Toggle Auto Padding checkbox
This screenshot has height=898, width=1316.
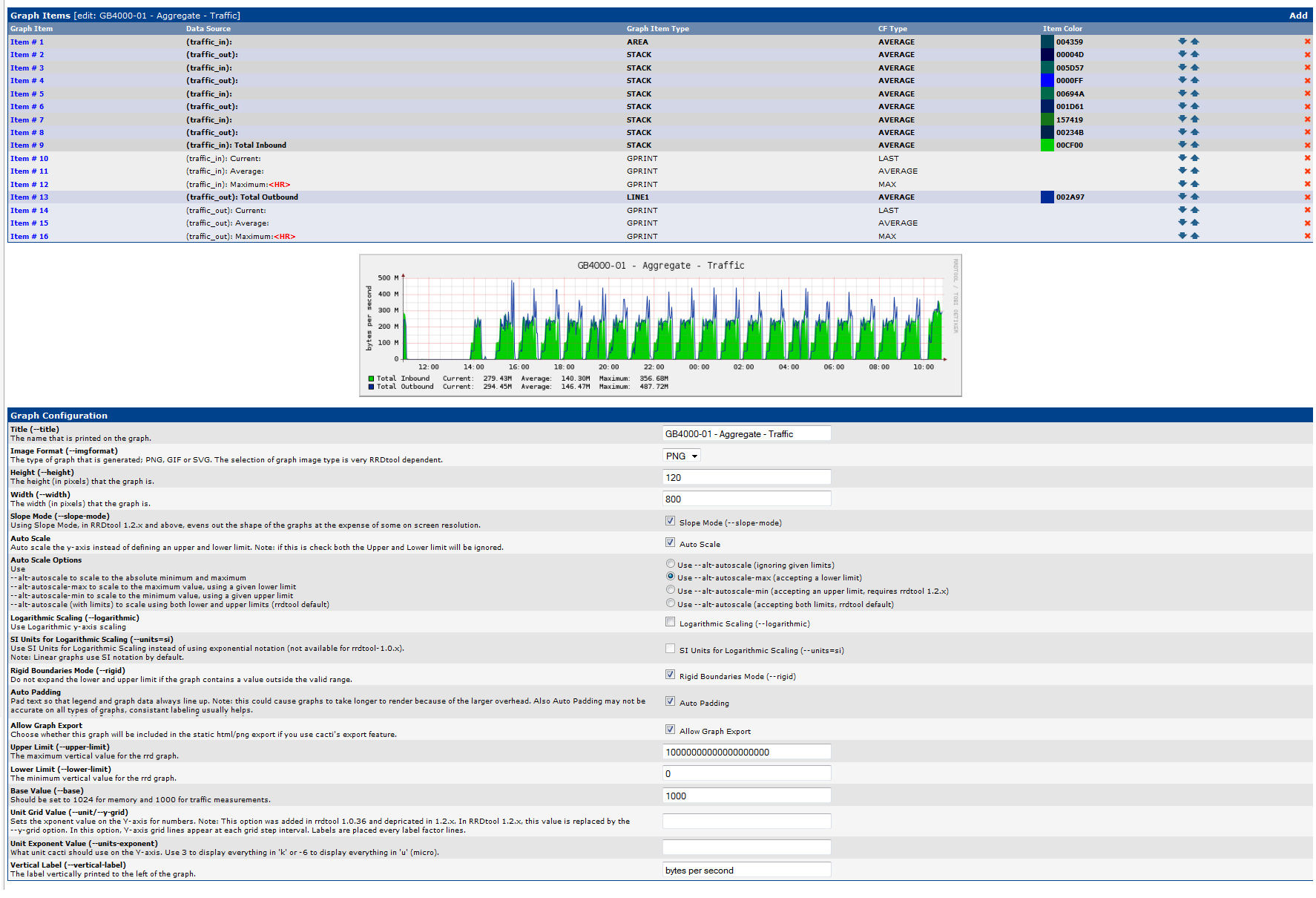click(670, 702)
